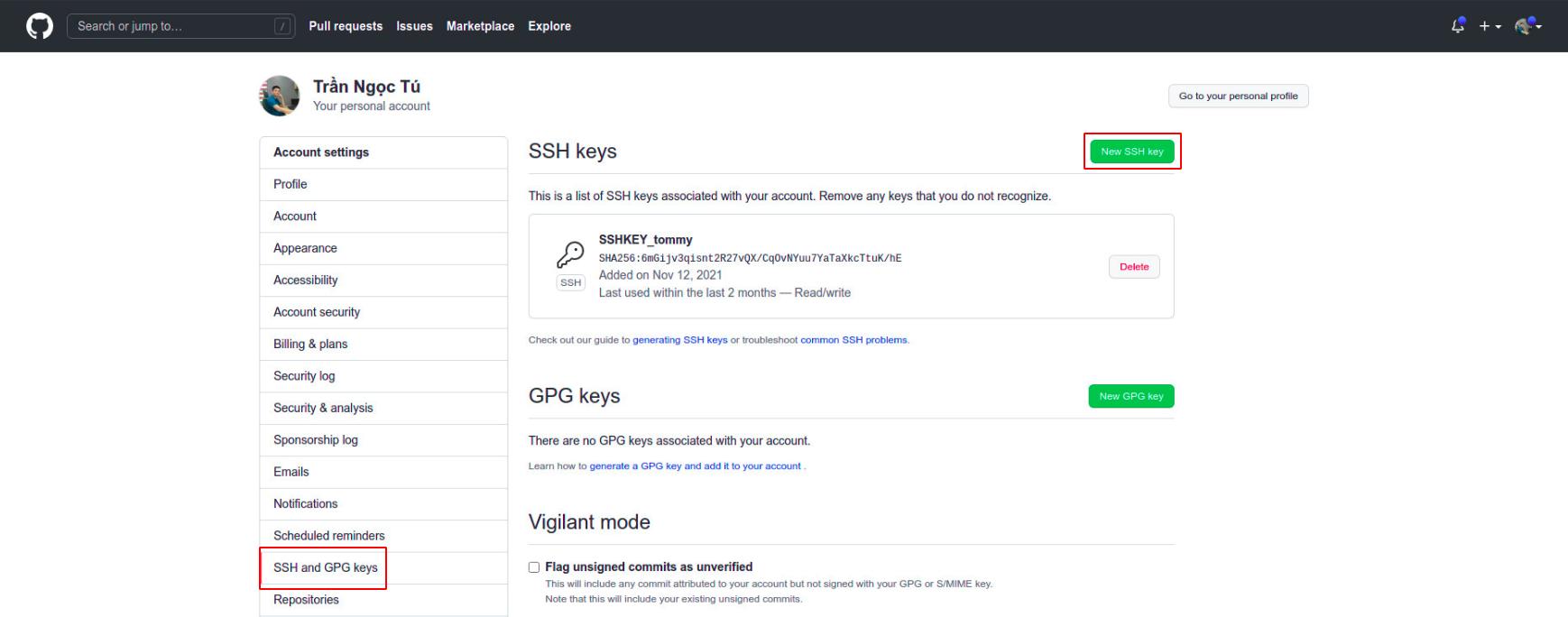The height and width of the screenshot is (617, 1568).
Task: Open Account security in sidebar
Action: (383, 312)
